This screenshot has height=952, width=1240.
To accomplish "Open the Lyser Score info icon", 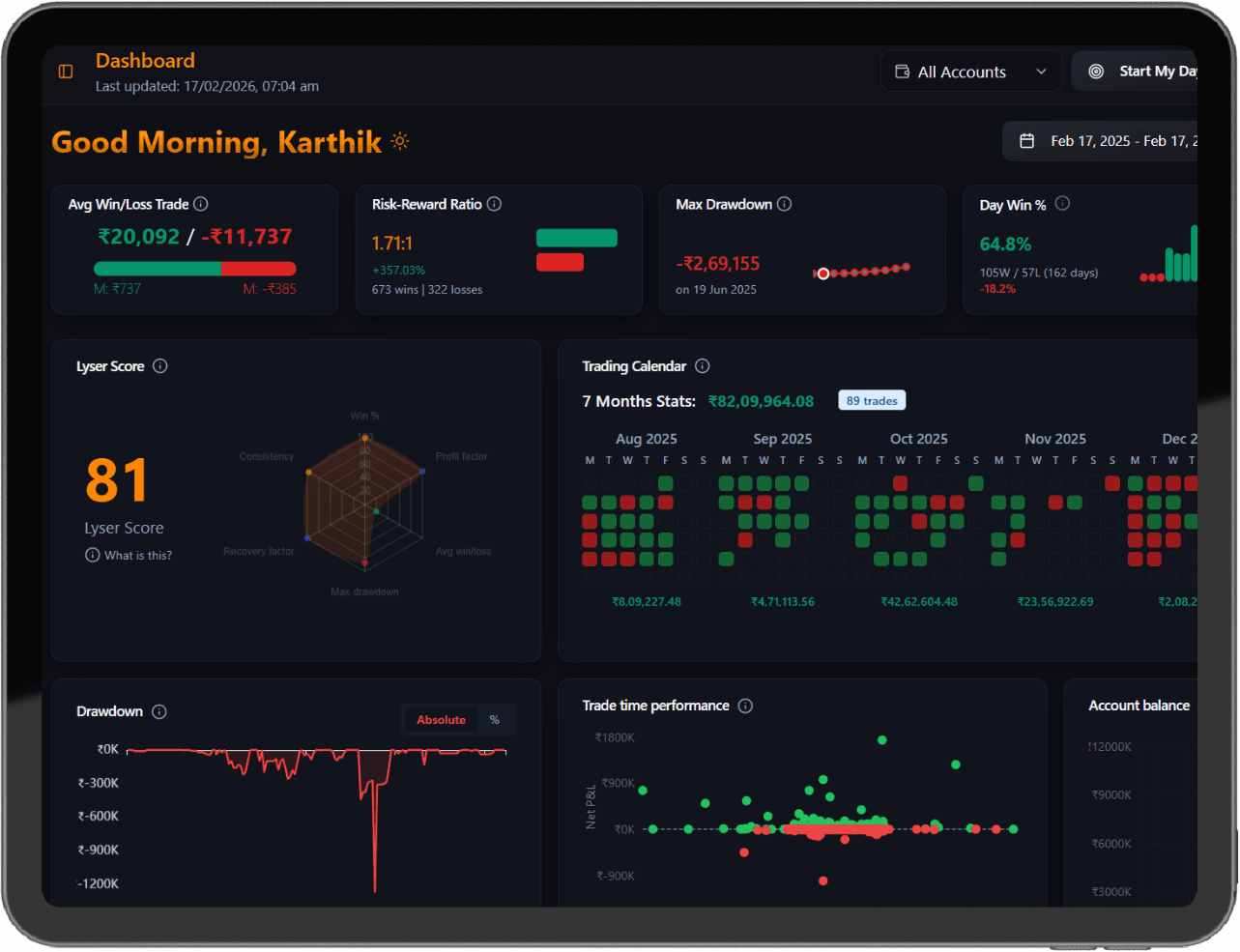I will coord(160,365).
